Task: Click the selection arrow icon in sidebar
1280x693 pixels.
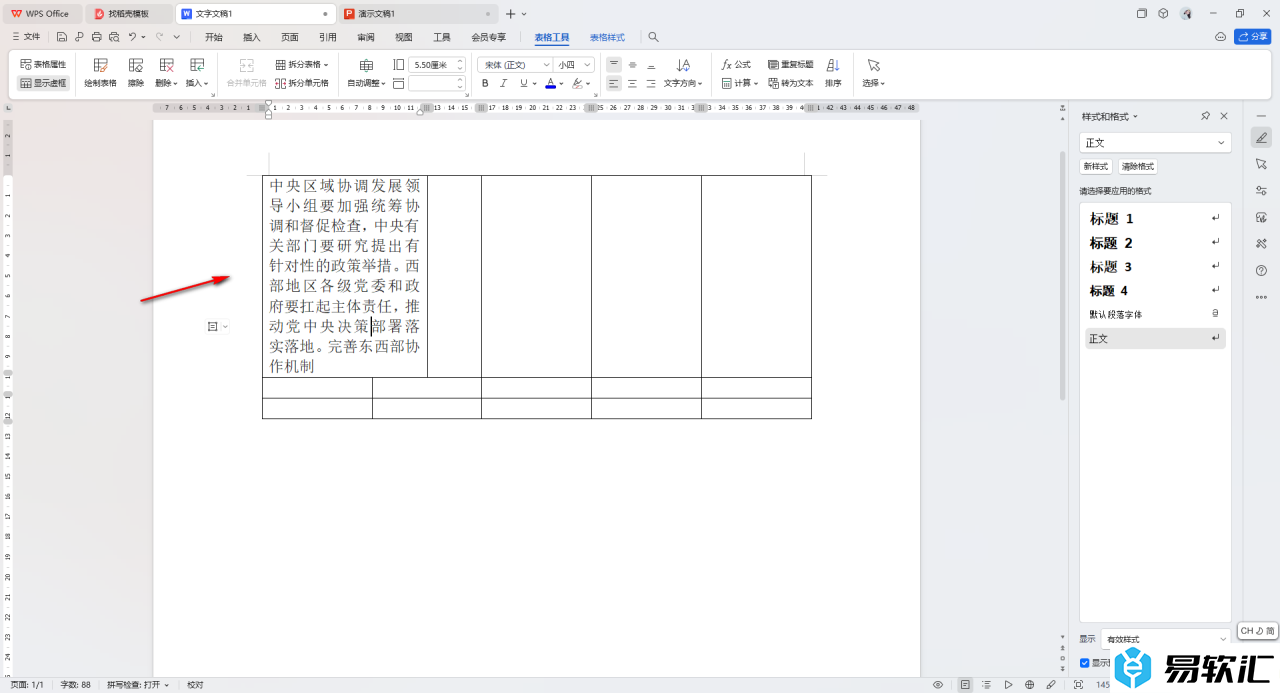Action: click(1262, 164)
